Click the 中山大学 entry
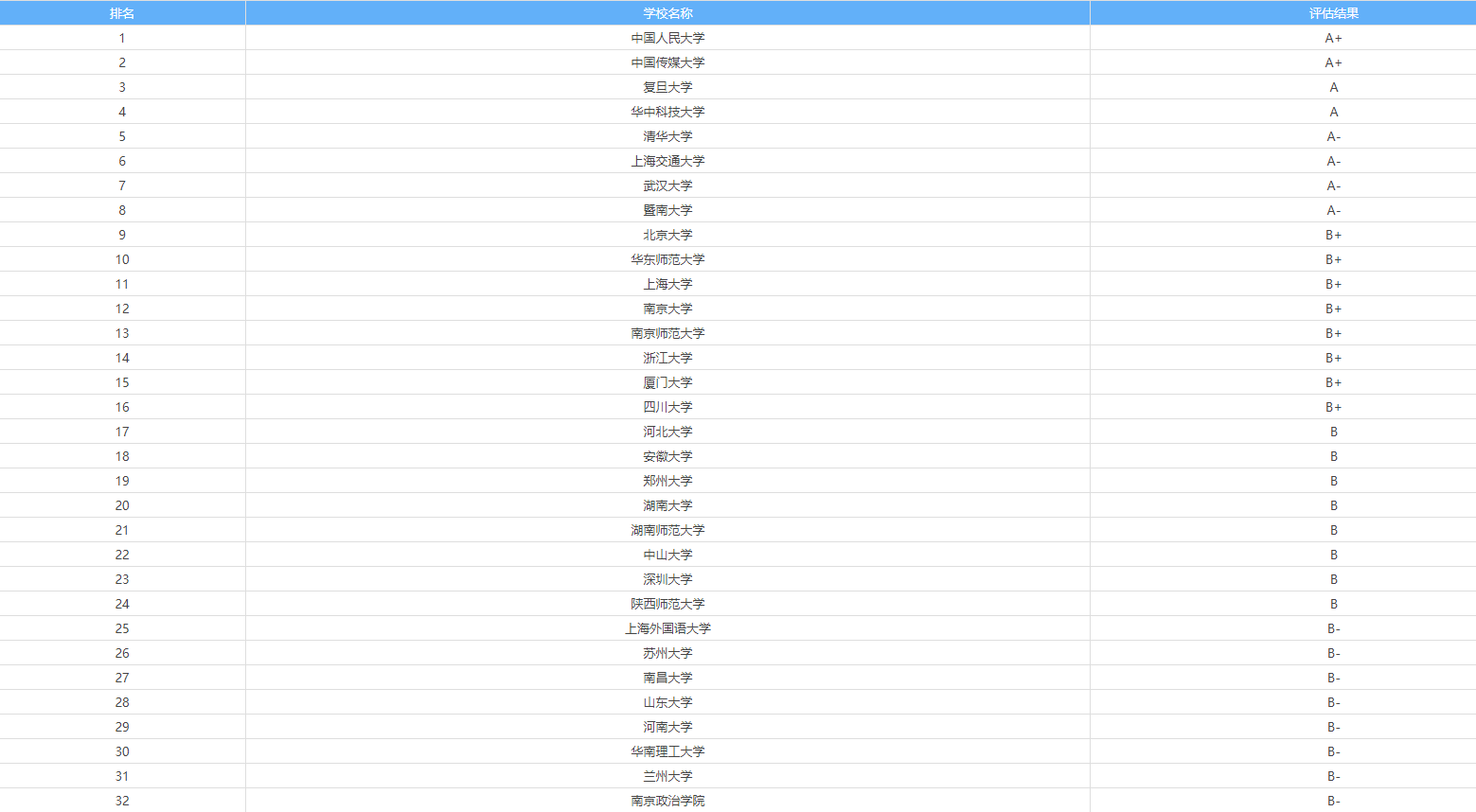This screenshot has width=1476, height=812. [x=667, y=555]
